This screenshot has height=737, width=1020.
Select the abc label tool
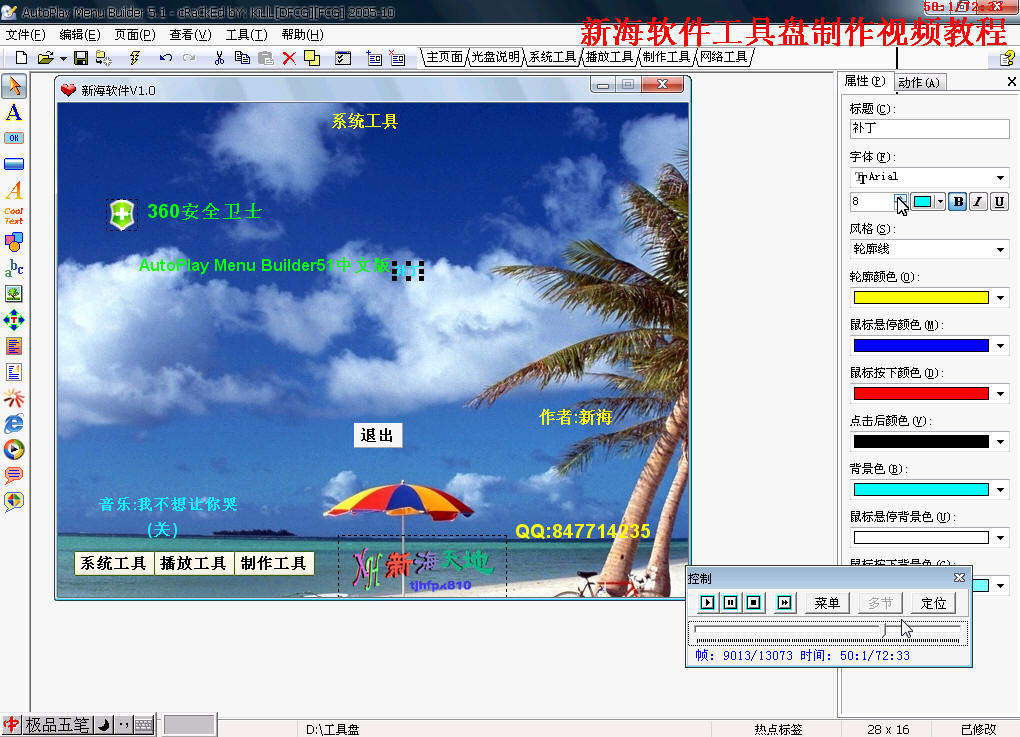pos(14,267)
